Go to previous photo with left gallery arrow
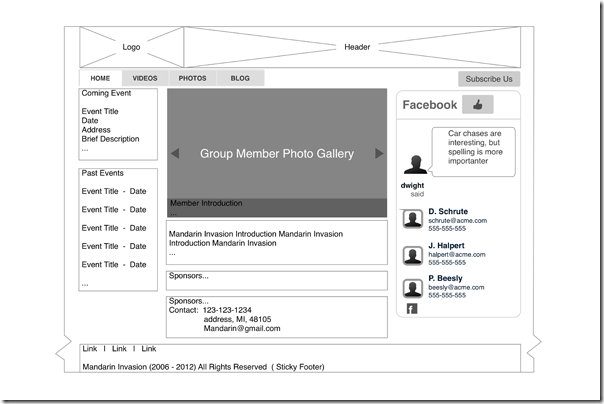Screen dimensions: 604x404 click(x=175, y=153)
